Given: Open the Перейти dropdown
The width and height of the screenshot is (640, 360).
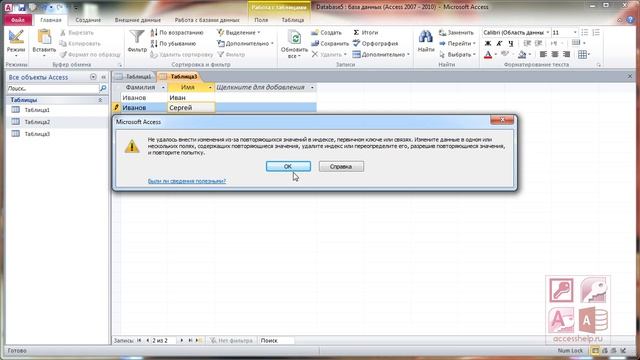Looking at the screenshot, I should coord(458,43).
